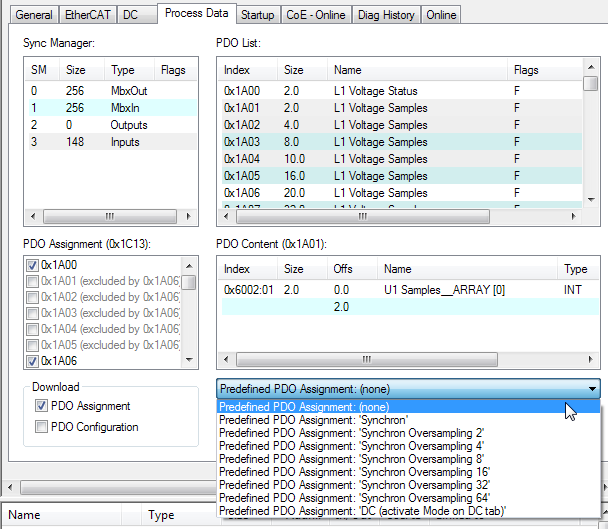608x529 pixels.
Task: Select Sync Manager row 2 Outputs
Action: [x=112, y=125]
